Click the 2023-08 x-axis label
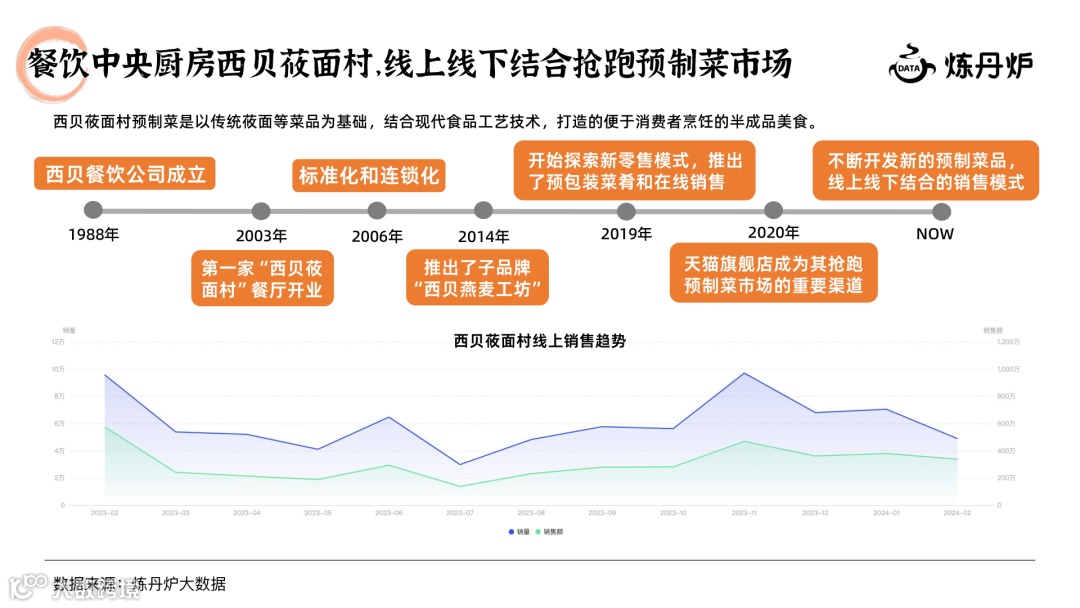This screenshot has height=608, width=1080. pos(531,513)
